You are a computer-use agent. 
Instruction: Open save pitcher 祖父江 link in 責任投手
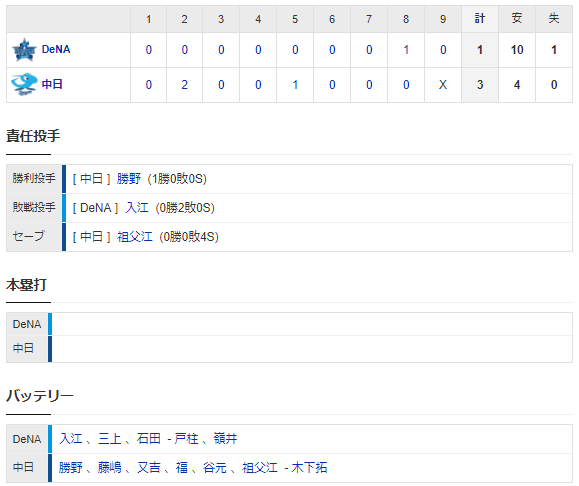click(135, 236)
